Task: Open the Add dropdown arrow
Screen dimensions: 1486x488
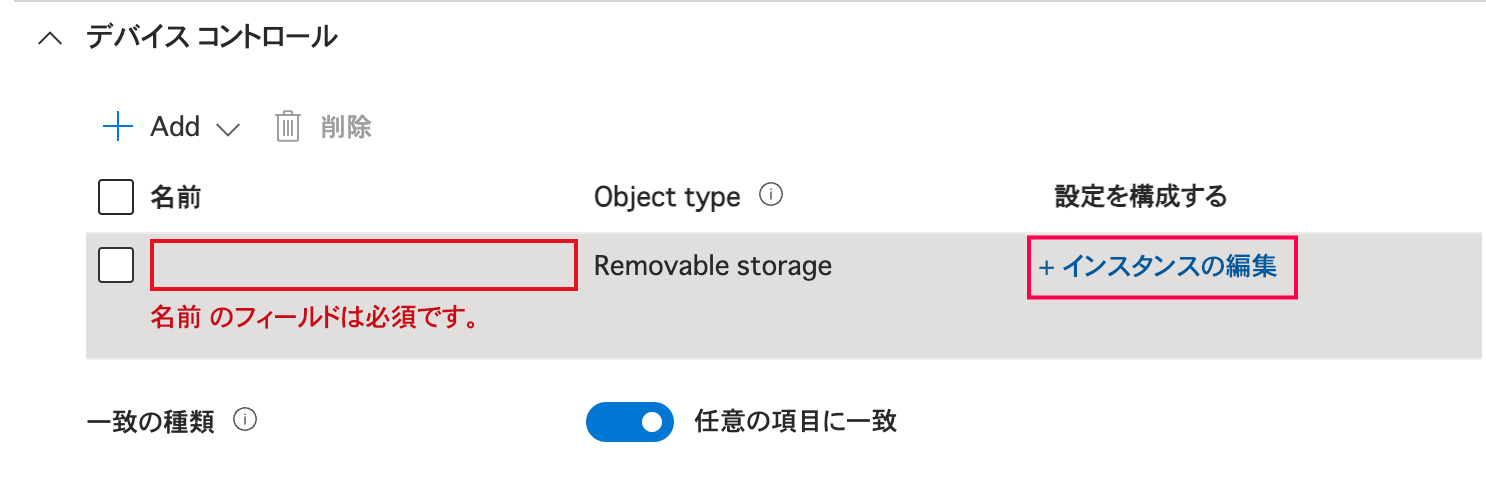Action: tap(228, 129)
